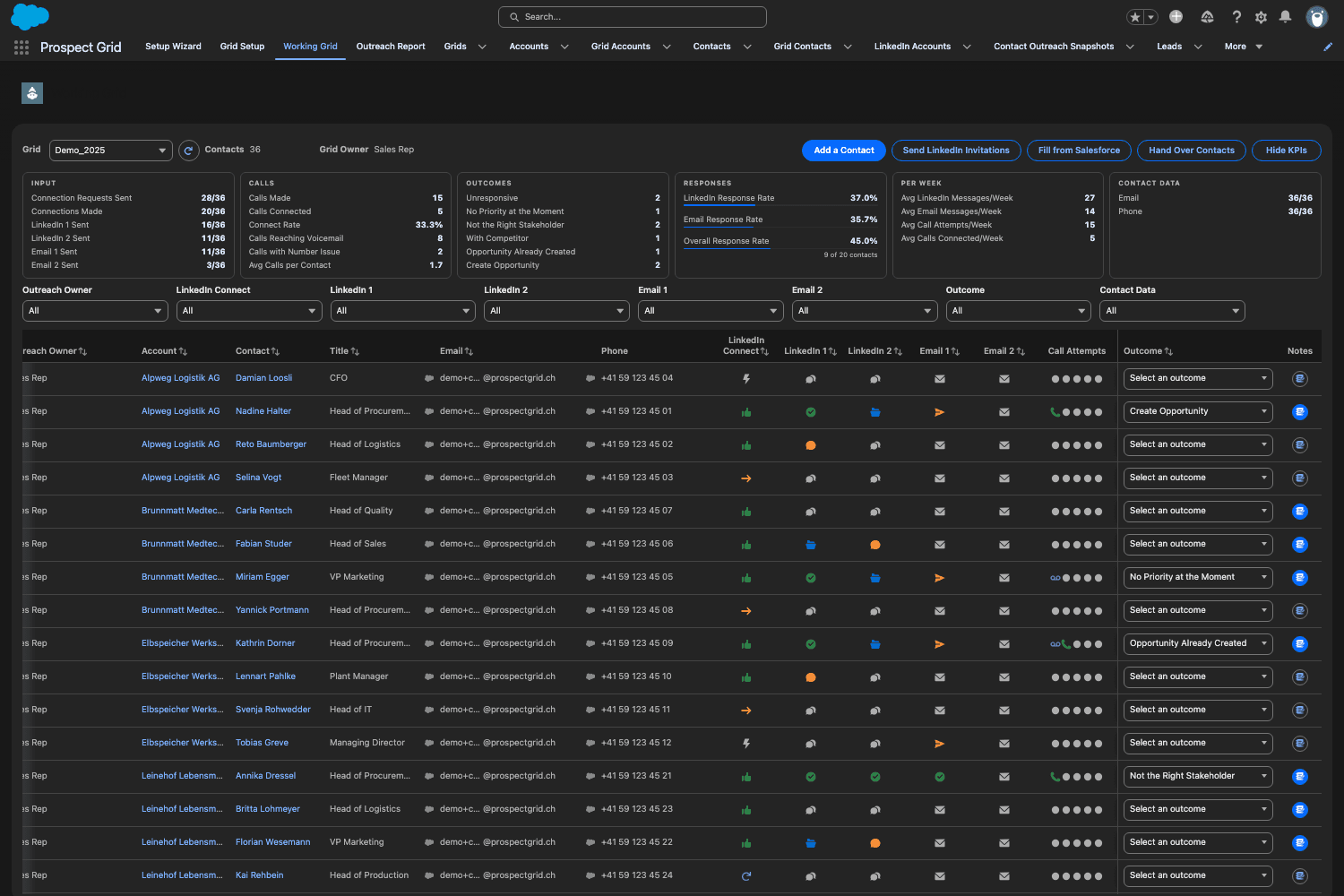Viewport: 1344px width, 896px height.
Task: Open outcome dropdown for Nadine Halter
Action: (1198, 412)
